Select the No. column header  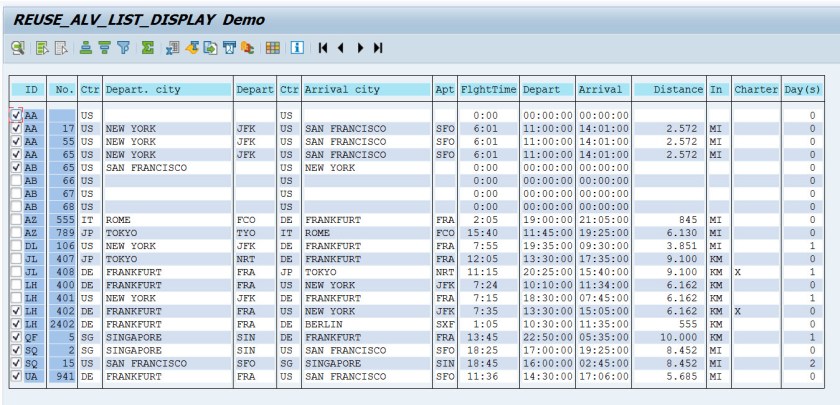[62, 89]
